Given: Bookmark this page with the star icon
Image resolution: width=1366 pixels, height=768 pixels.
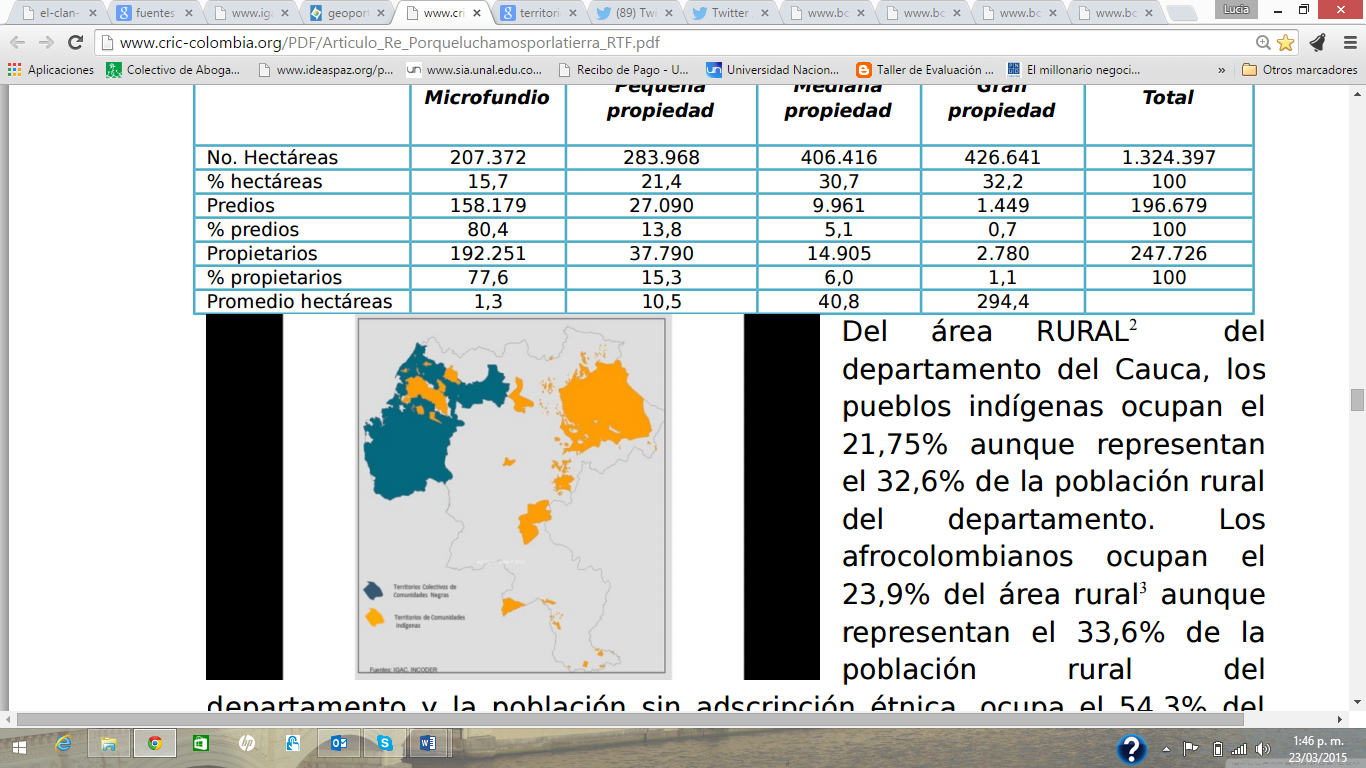Looking at the screenshot, I should pyautogui.click(x=1285, y=43).
